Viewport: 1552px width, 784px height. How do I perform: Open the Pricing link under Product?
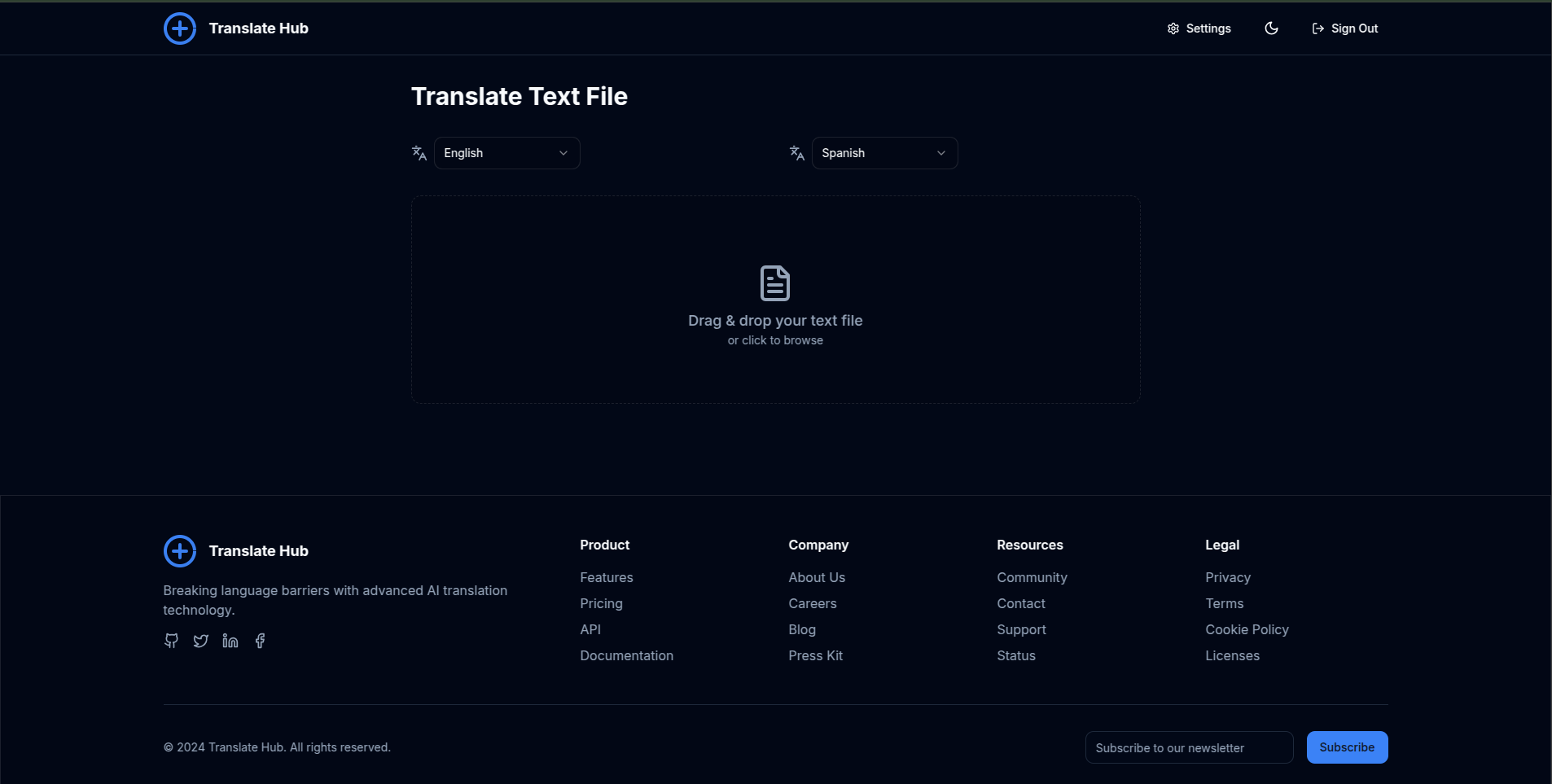click(x=600, y=603)
